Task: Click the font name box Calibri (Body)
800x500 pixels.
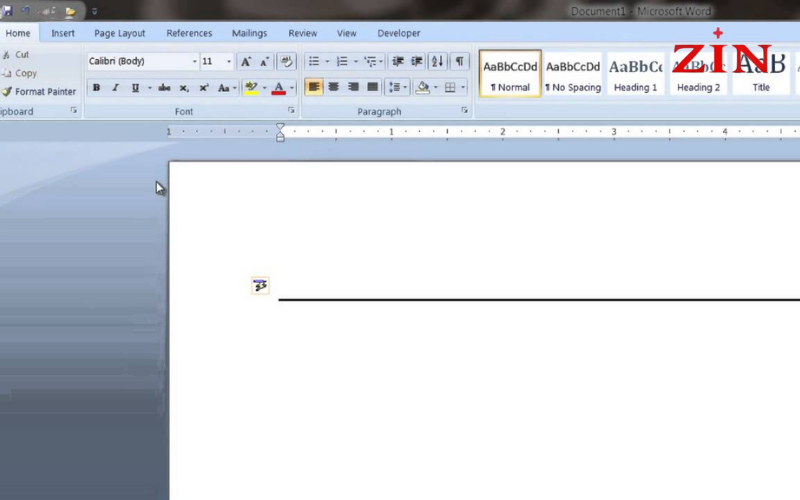Action: (x=138, y=61)
